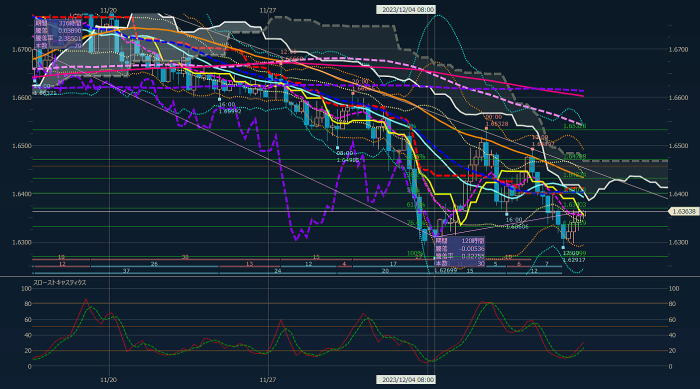Click 1.6600 on the right price axis

pyautogui.click(x=678, y=98)
